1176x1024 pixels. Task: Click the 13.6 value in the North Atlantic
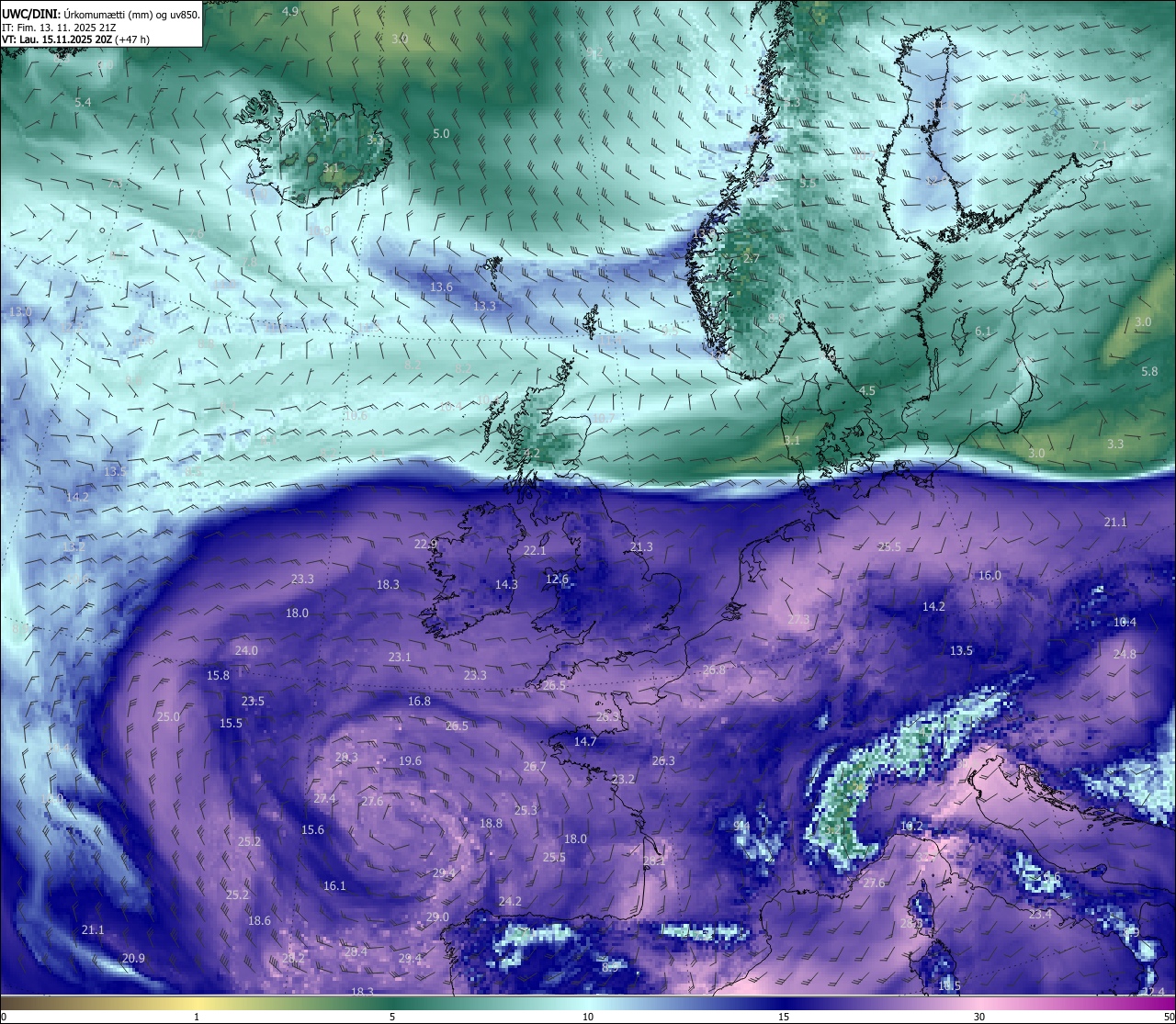point(441,287)
